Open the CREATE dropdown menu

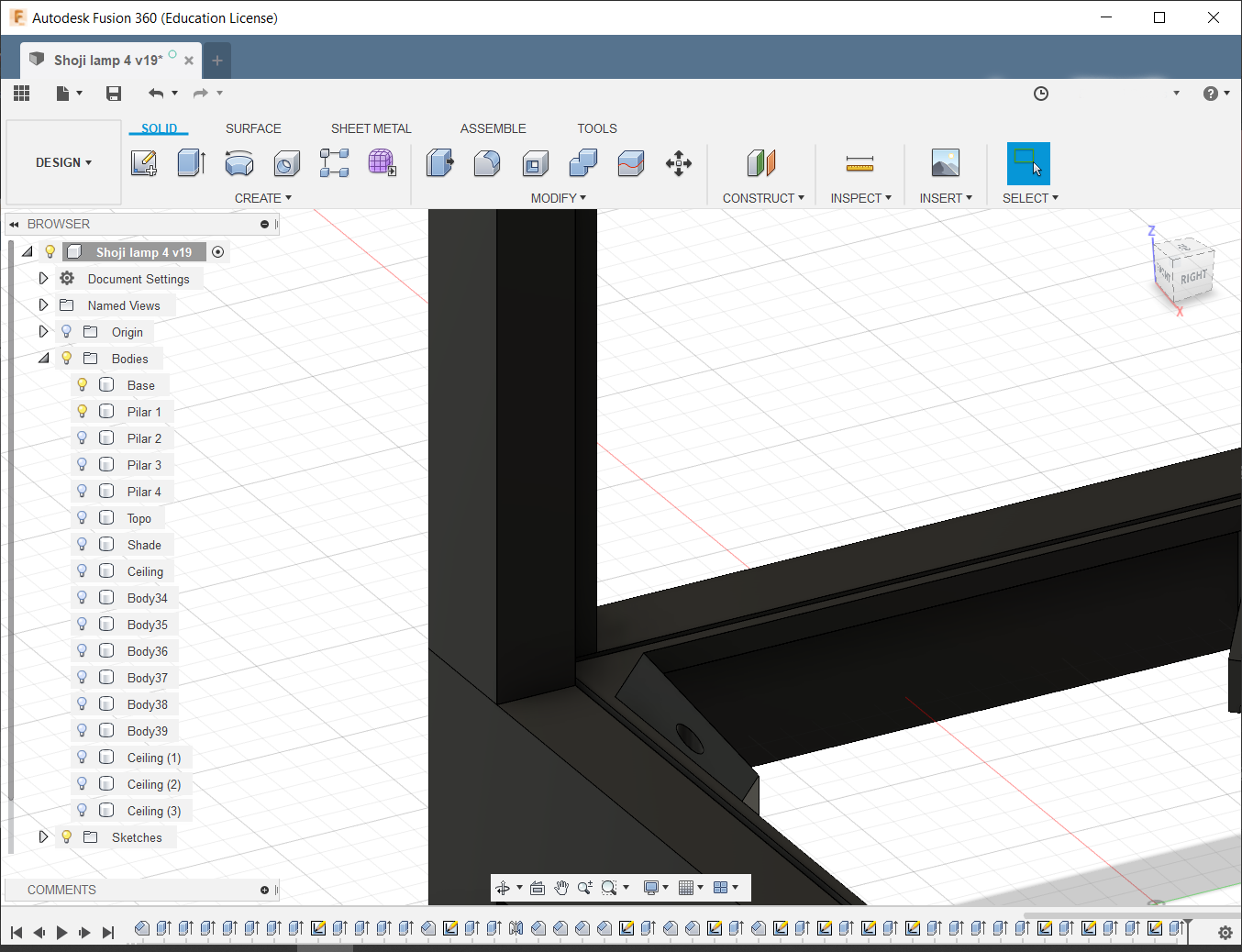coord(262,198)
